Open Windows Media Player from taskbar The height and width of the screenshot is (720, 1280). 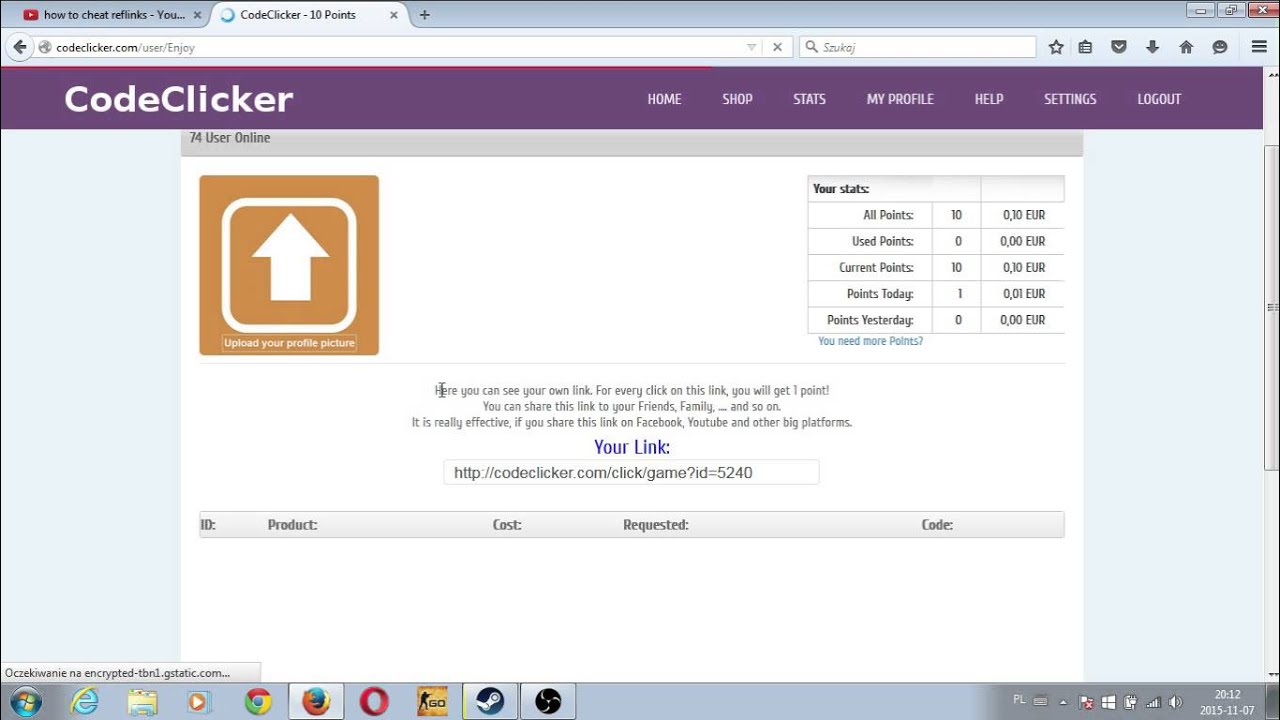coord(198,702)
